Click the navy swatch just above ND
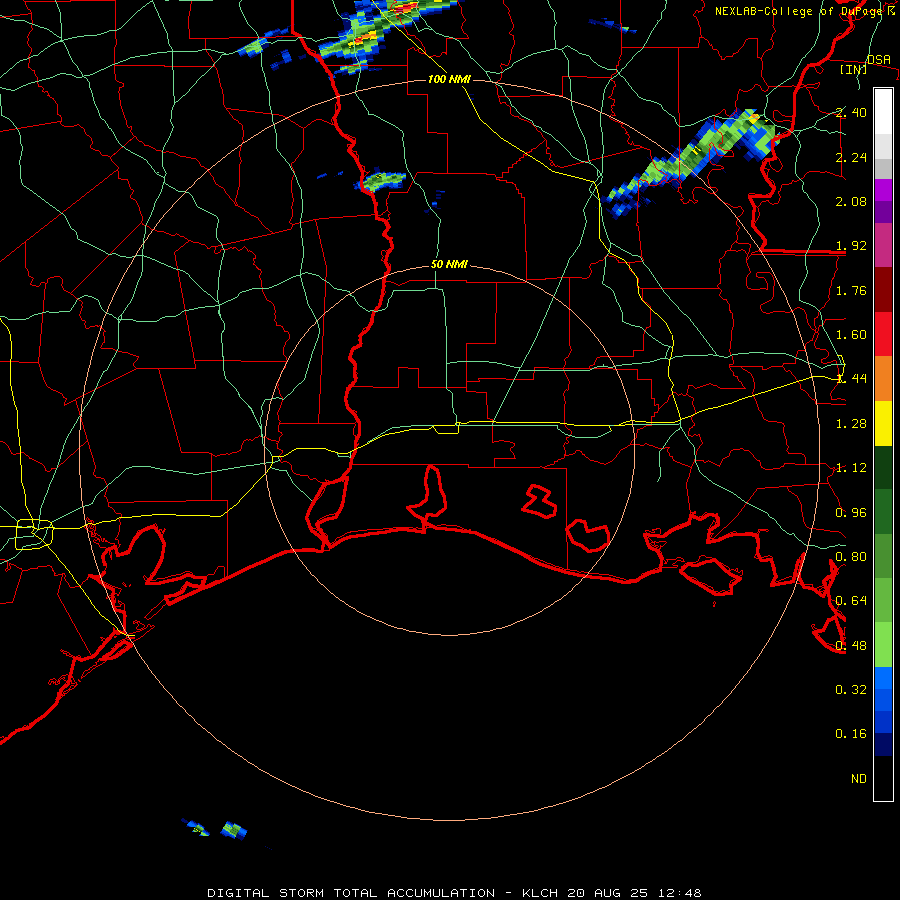Image resolution: width=900 pixels, height=900 pixels. (x=883, y=745)
